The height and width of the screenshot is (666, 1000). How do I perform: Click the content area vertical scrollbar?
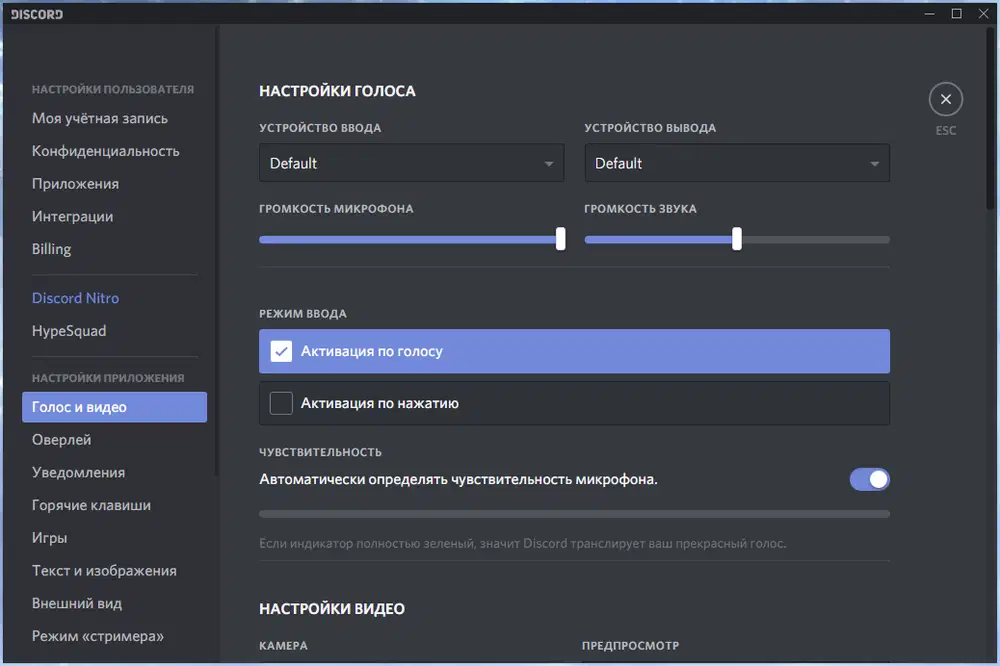[x=990, y=119]
